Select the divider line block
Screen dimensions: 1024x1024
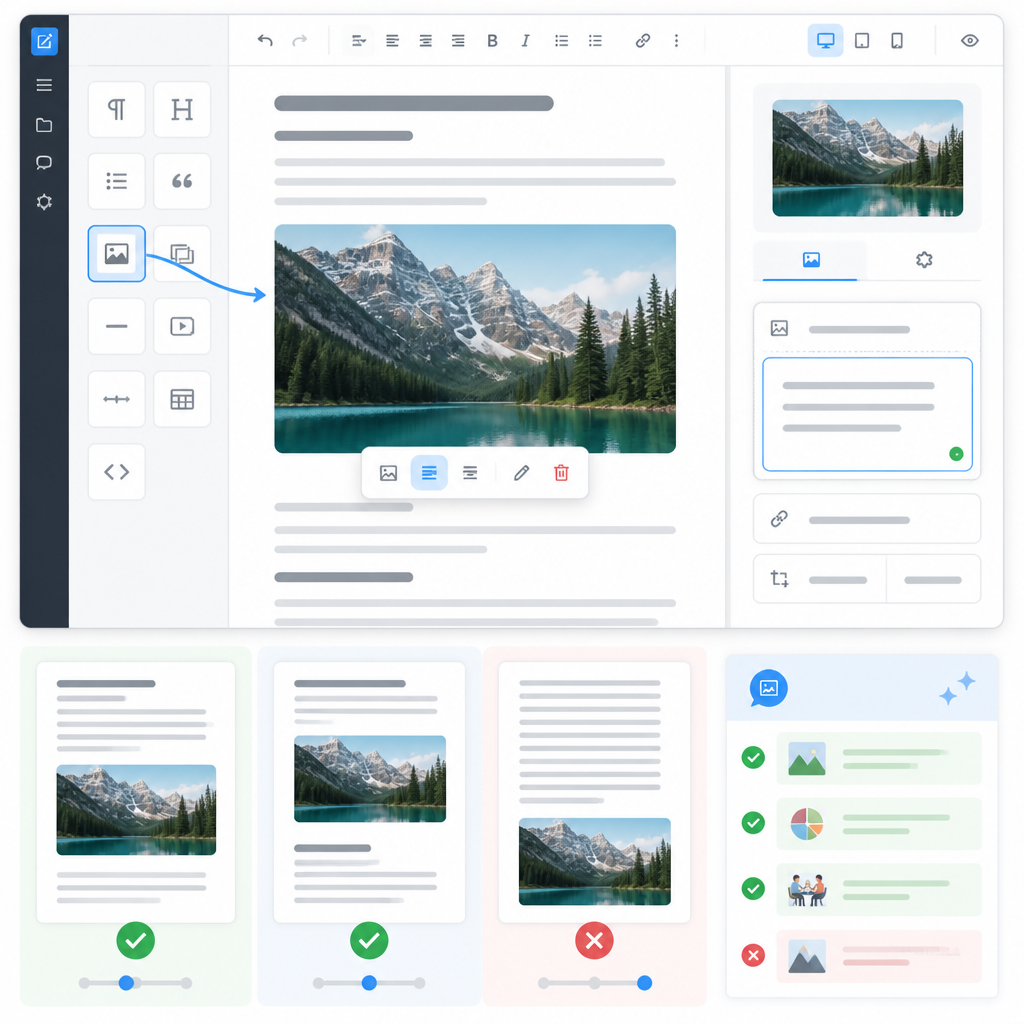click(116, 326)
